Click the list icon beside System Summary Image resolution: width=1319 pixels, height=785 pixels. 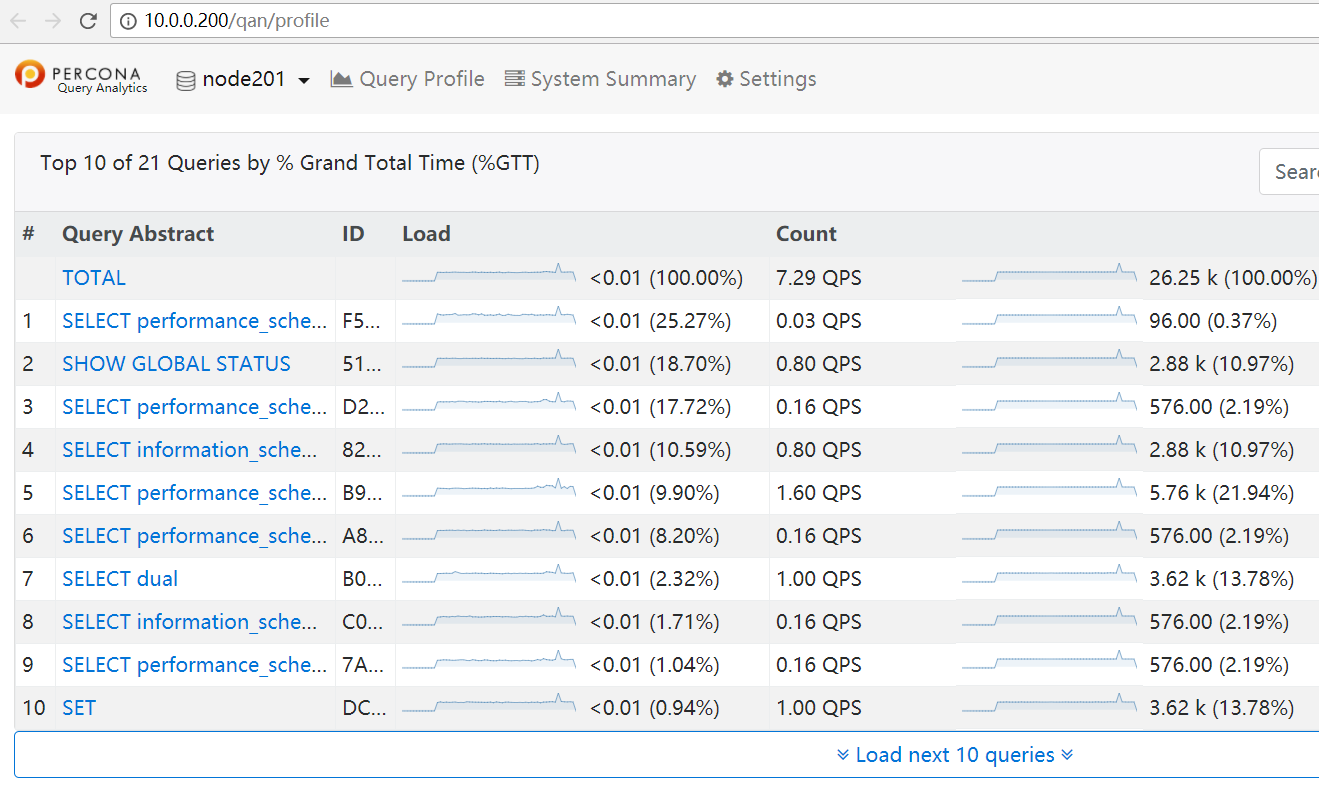click(515, 78)
